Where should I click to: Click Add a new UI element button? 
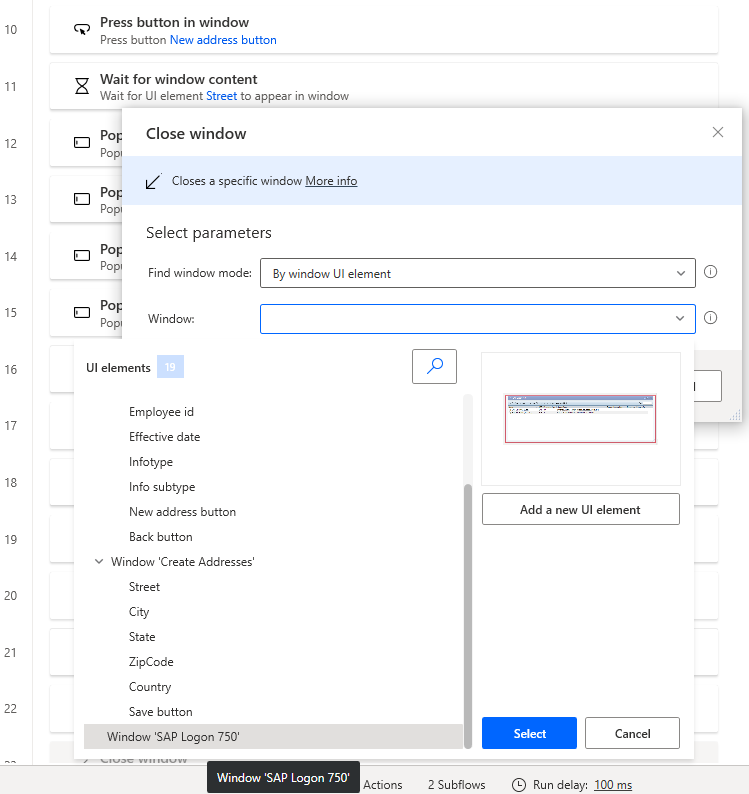pos(580,509)
